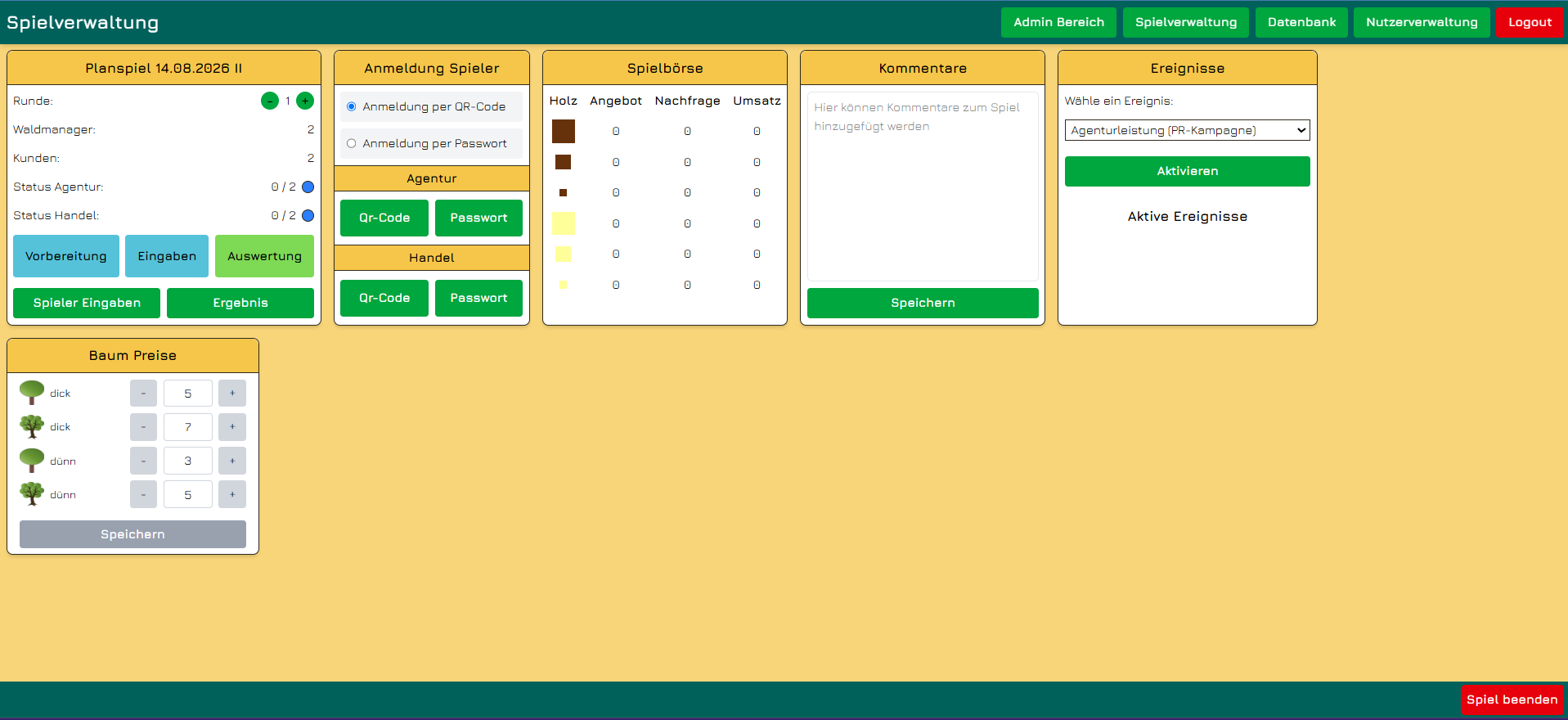Open the Admin Bereich page
Viewport: 1568px width, 720px height.
(x=1058, y=22)
